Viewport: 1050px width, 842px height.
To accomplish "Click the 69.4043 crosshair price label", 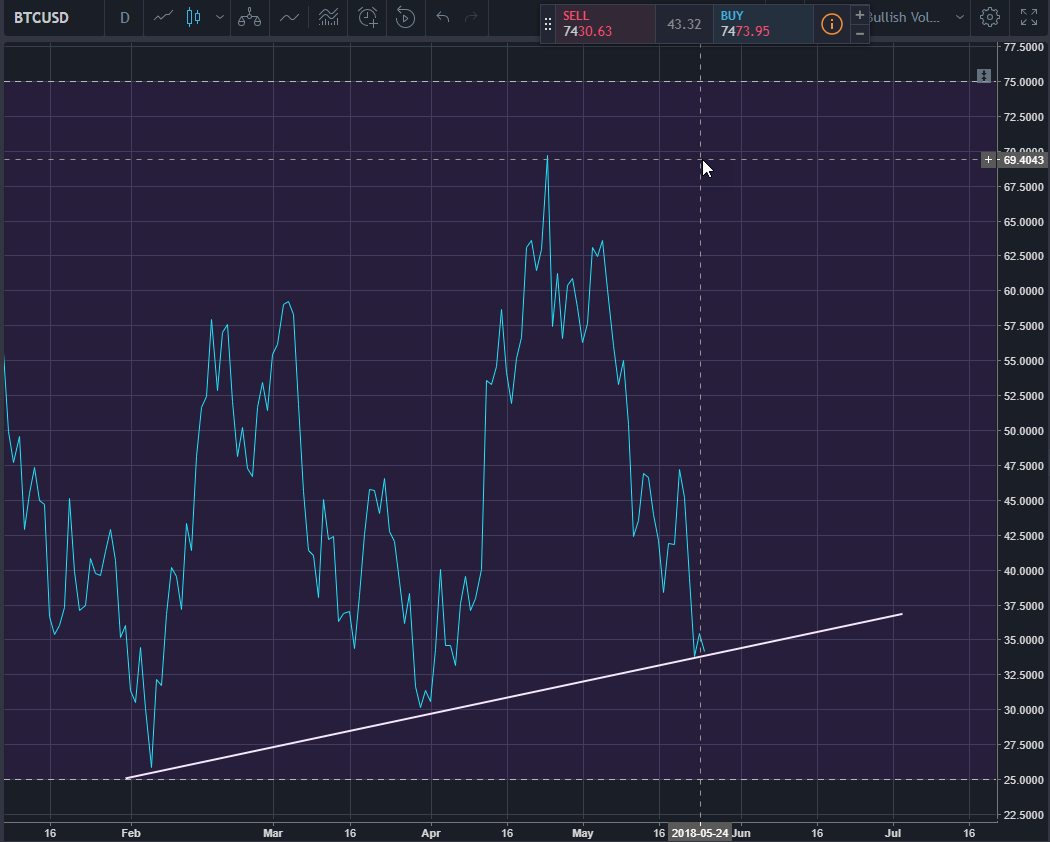I will [x=1023, y=160].
